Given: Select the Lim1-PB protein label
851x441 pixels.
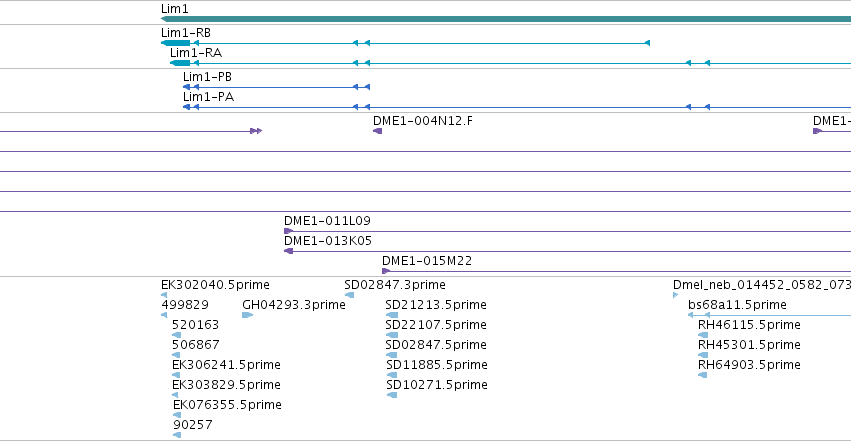Looking at the screenshot, I should (x=207, y=76).
